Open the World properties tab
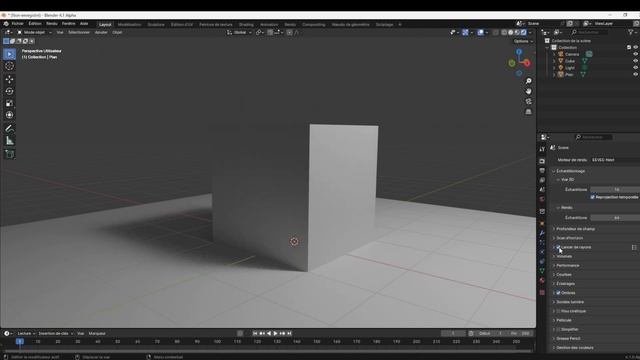 (x=542, y=199)
